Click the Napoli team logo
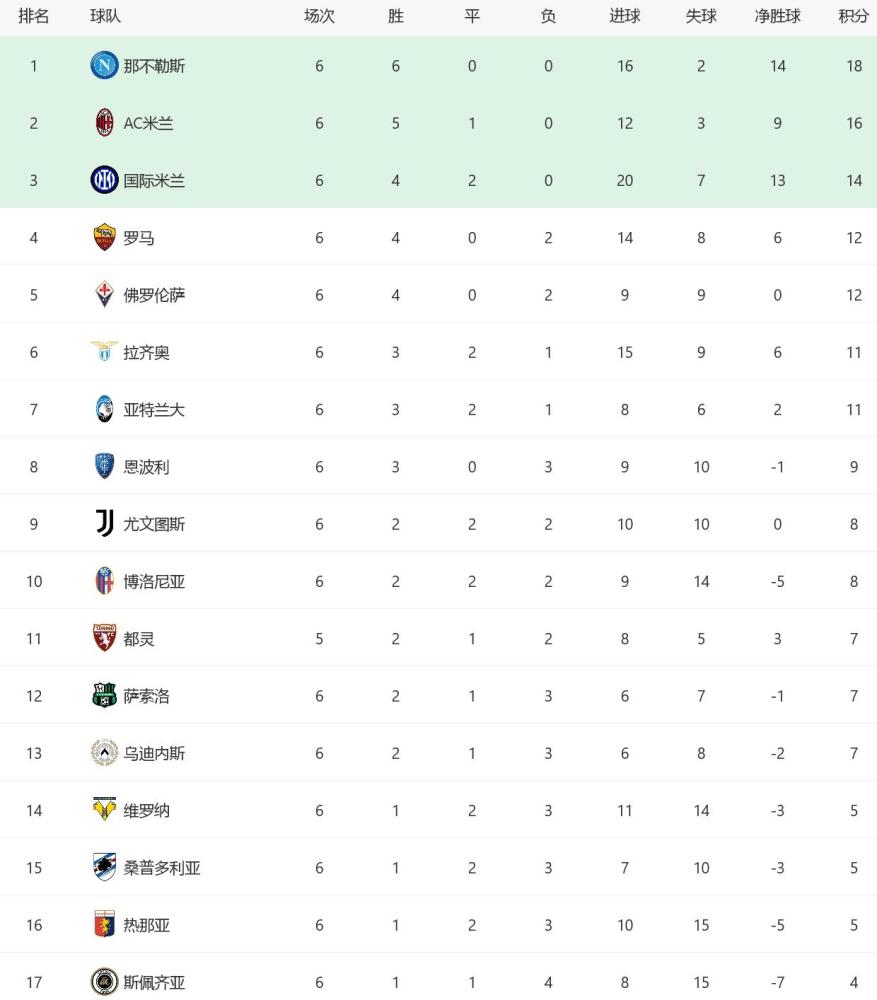877x1000 pixels. click(104, 65)
